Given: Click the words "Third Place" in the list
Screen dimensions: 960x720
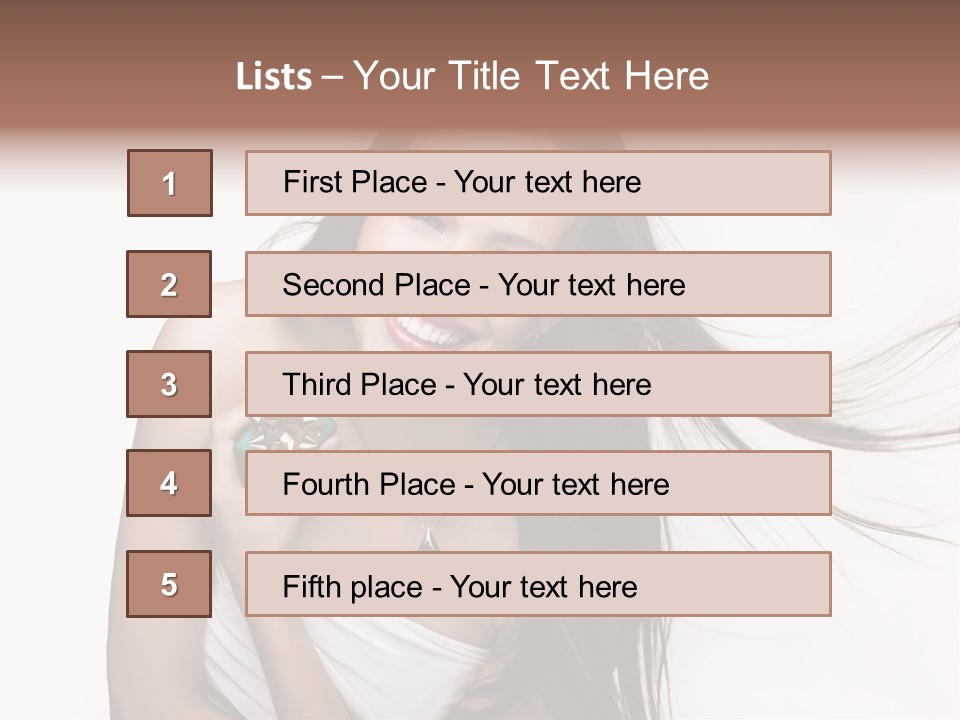Looking at the screenshot, I should [x=360, y=384].
